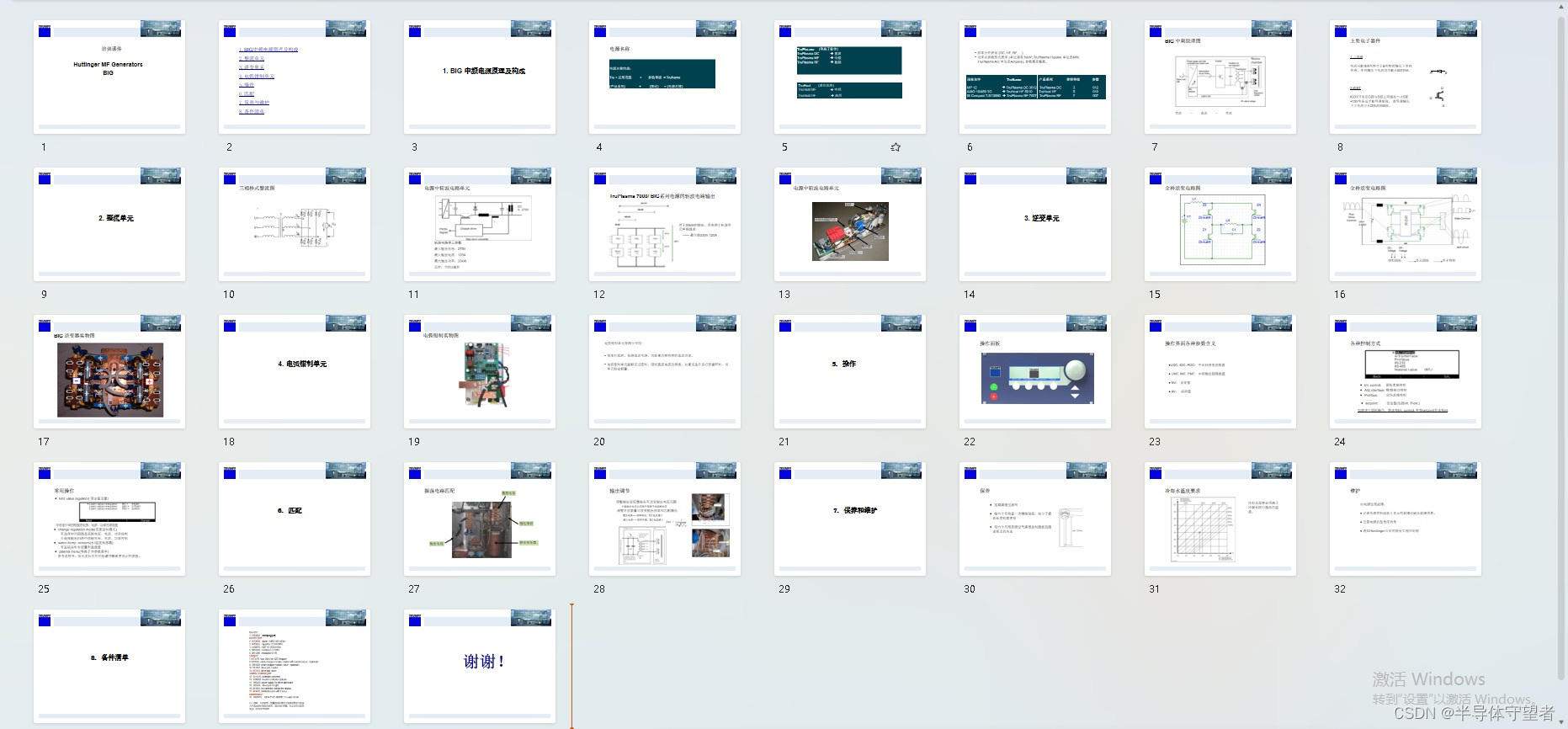Click slide number label 21
The height and width of the screenshot is (729, 1568).
click(784, 442)
